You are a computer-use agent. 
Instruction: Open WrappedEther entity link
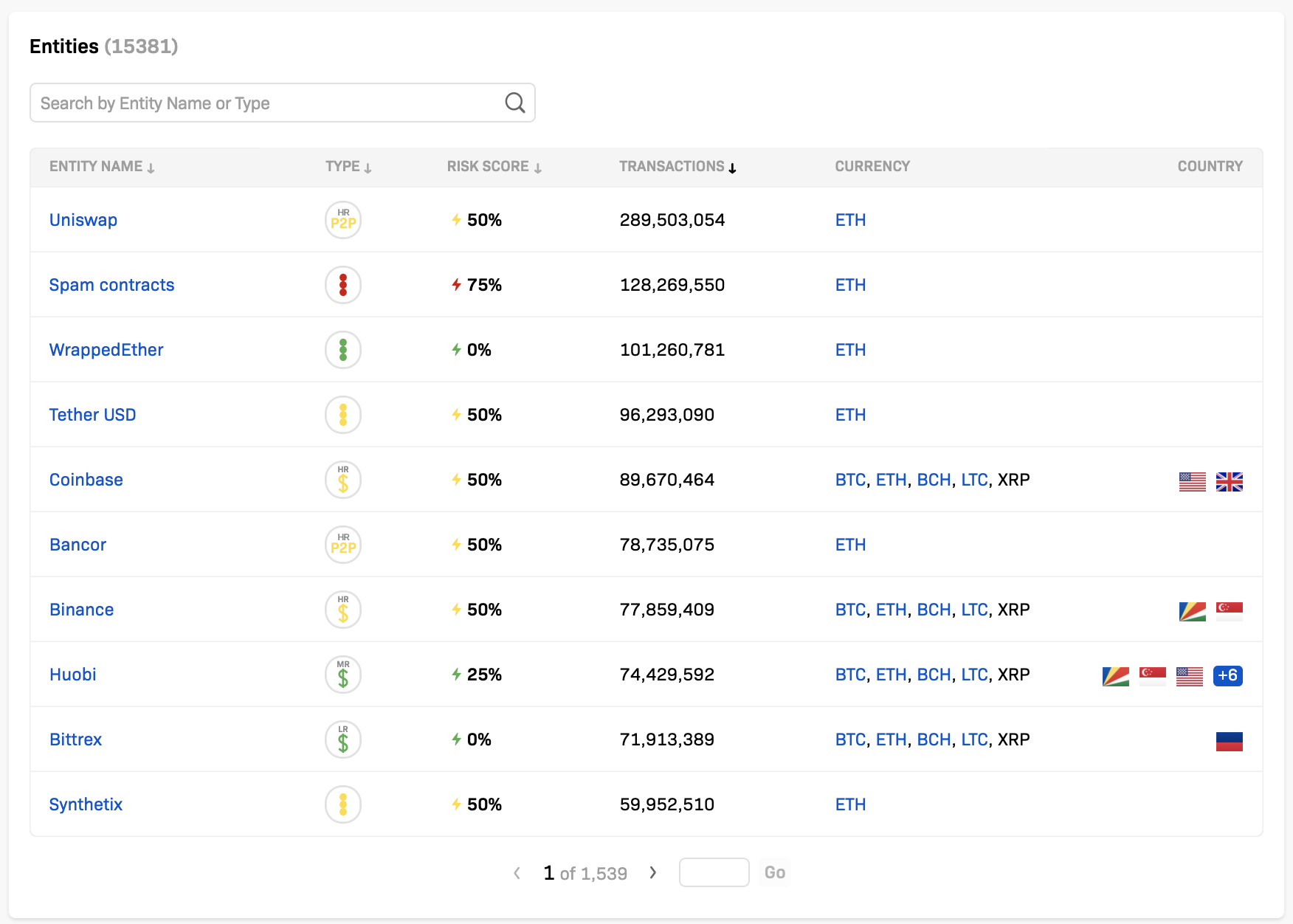click(x=106, y=350)
